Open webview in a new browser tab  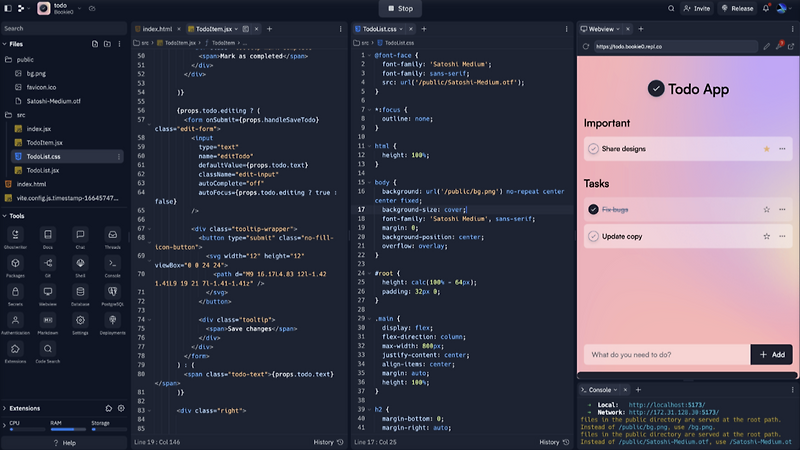(791, 46)
